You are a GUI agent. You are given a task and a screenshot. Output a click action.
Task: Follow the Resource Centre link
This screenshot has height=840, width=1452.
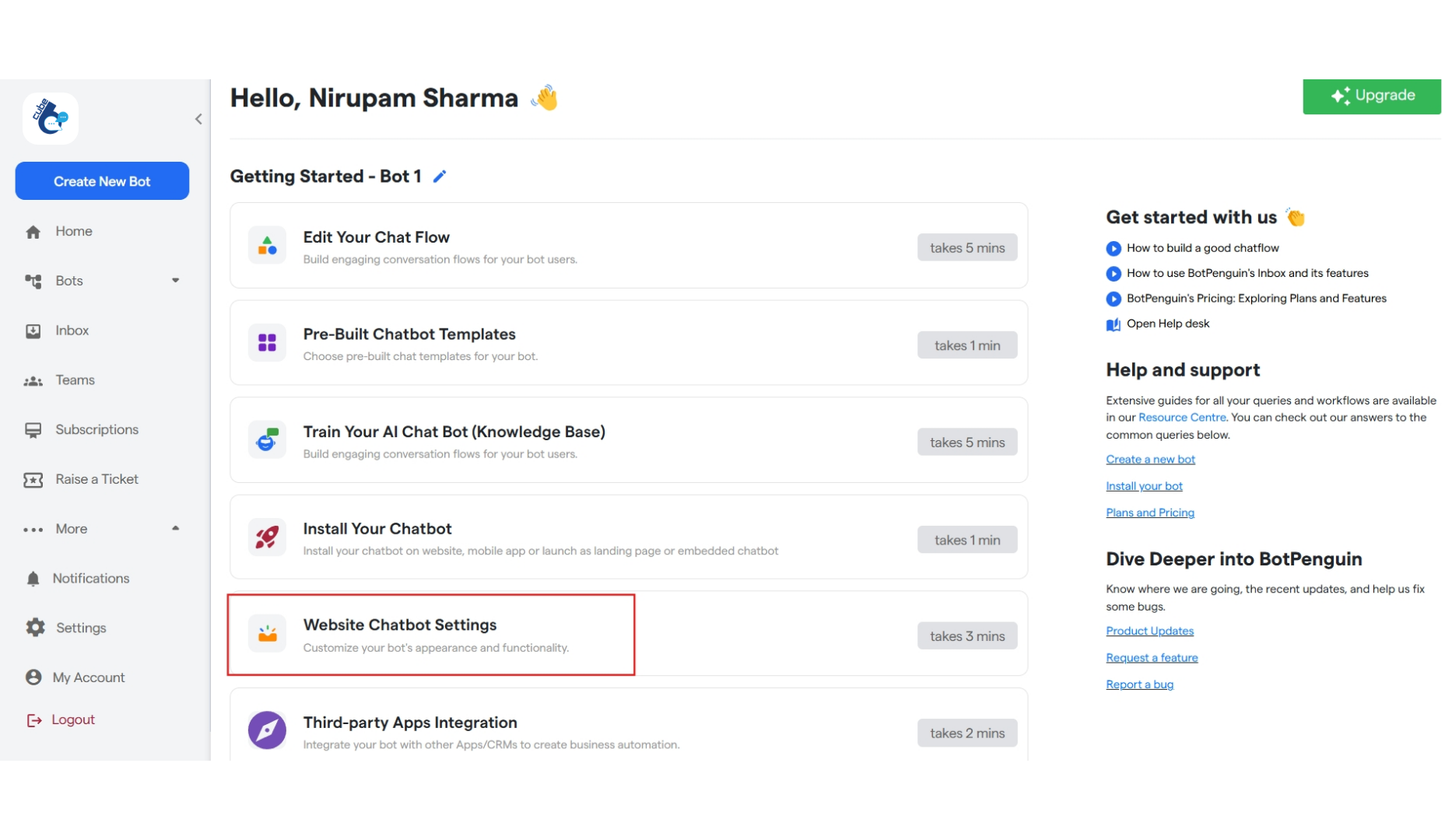click(x=1182, y=418)
